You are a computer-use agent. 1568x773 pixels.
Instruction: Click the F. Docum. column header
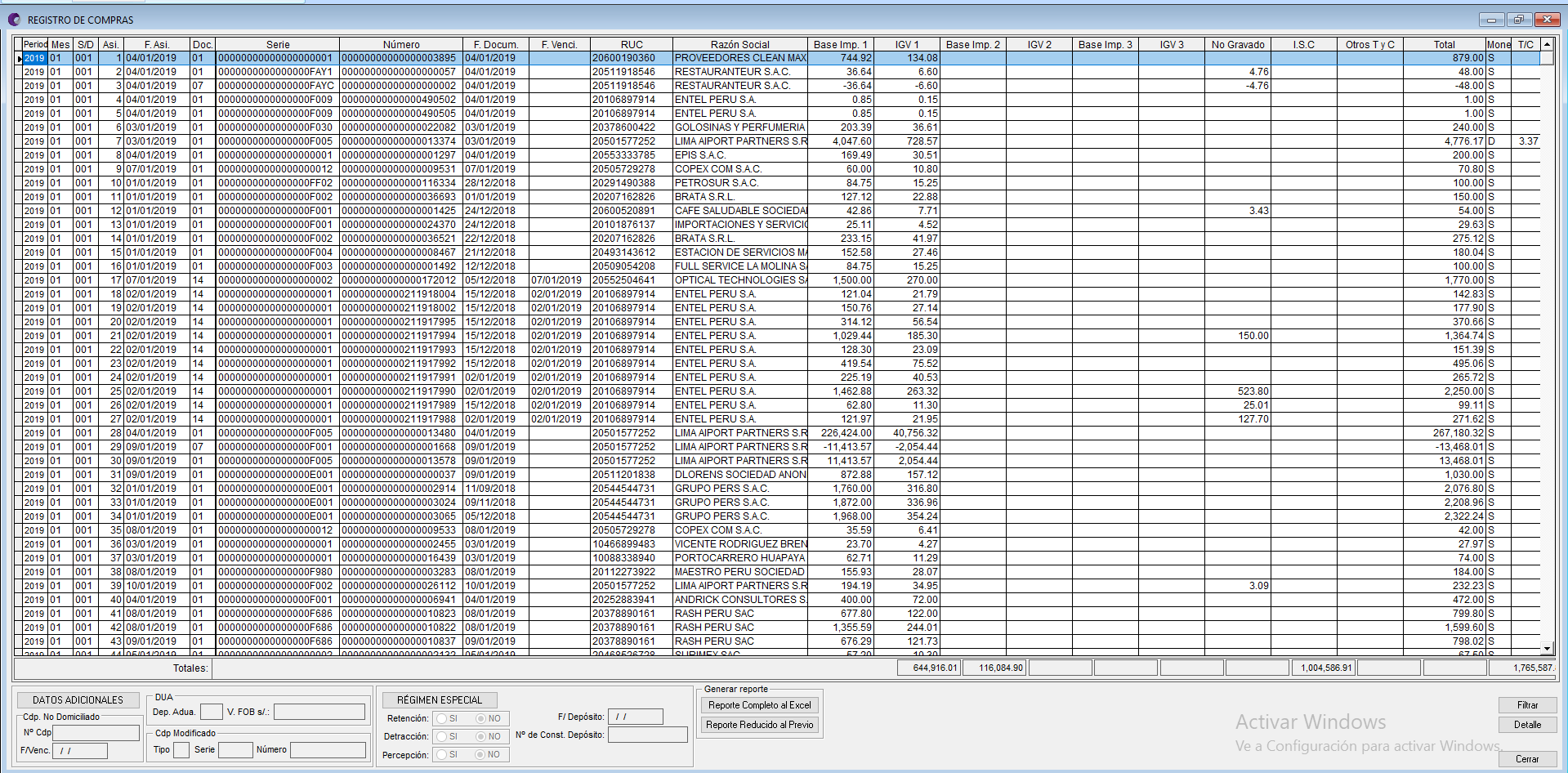(496, 45)
